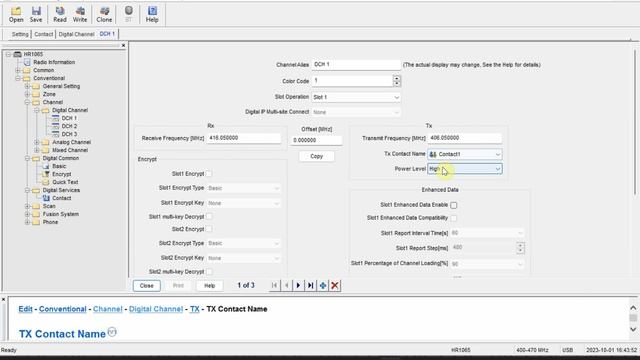Image resolution: width=640 pixels, height=360 pixels.
Task: Toggle Slot2 Encrypt checkbox
Action: (x=209, y=229)
